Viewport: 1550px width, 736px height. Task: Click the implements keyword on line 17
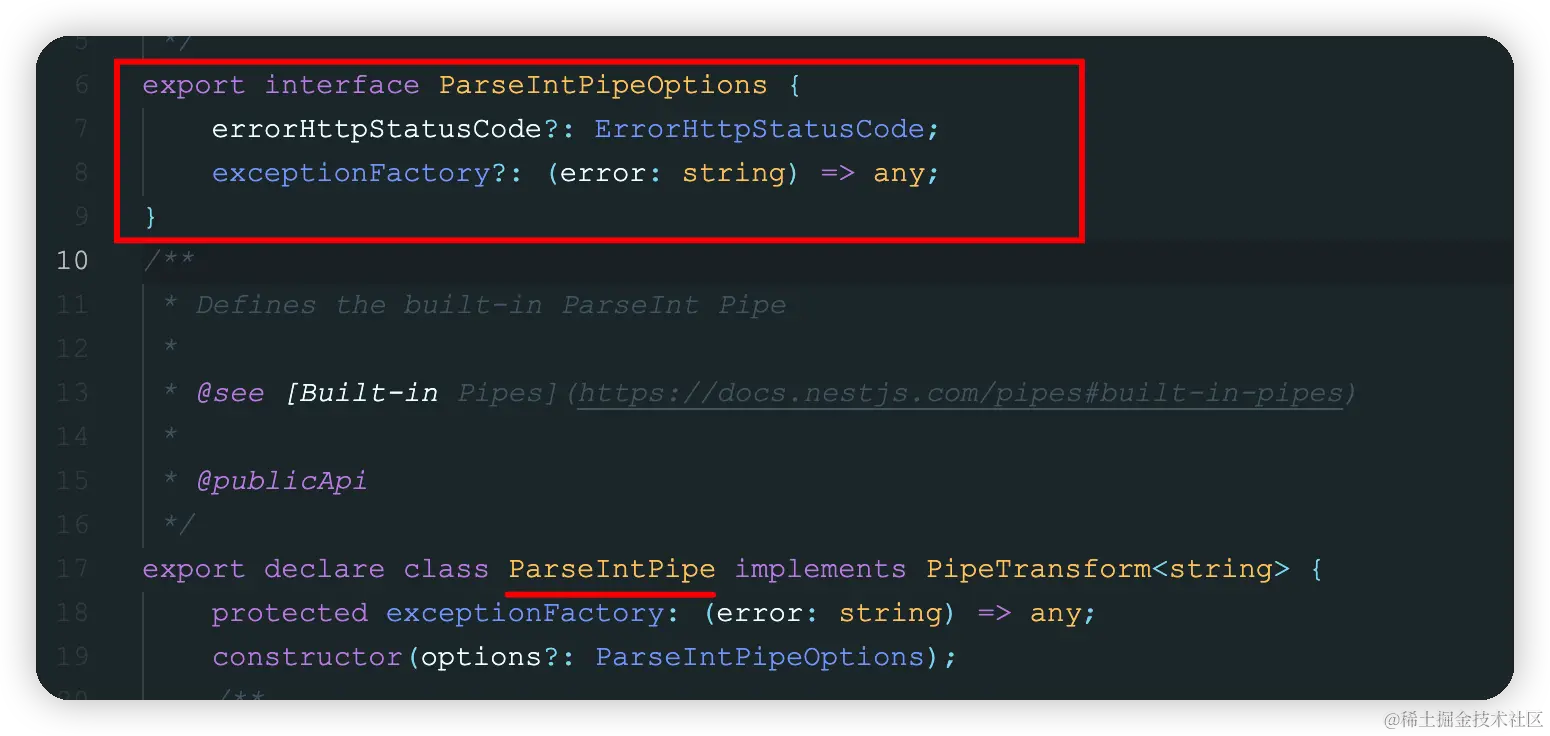coord(820,569)
